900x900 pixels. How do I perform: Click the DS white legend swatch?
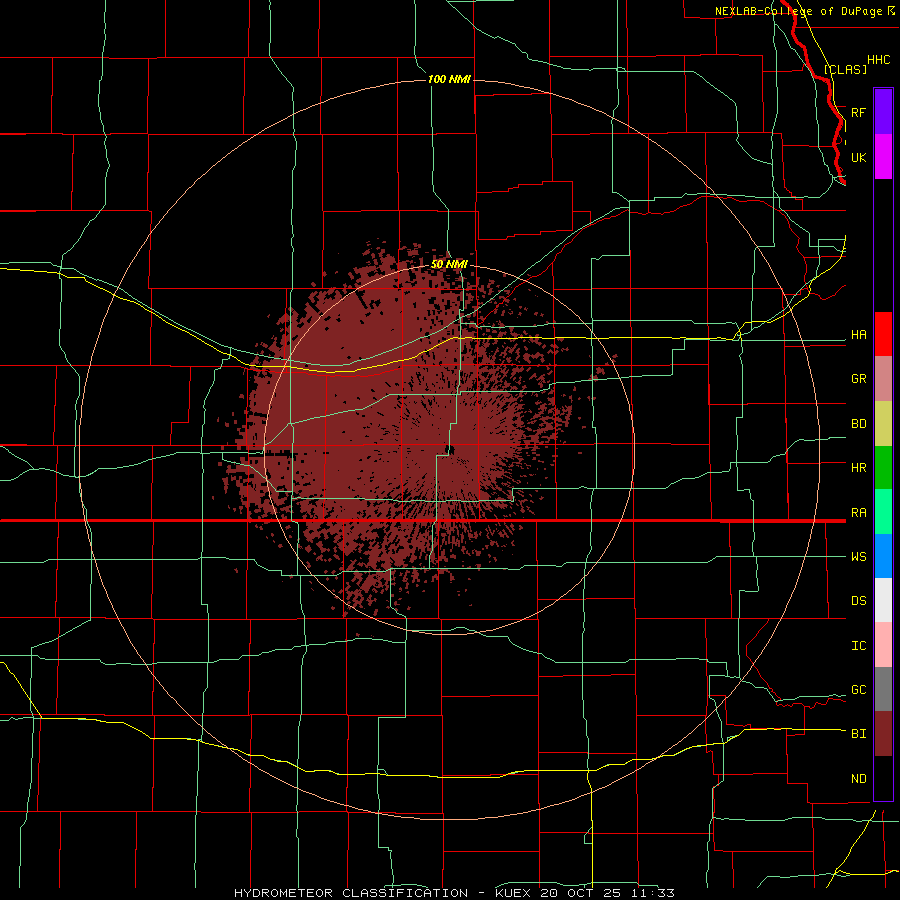click(x=883, y=600)
